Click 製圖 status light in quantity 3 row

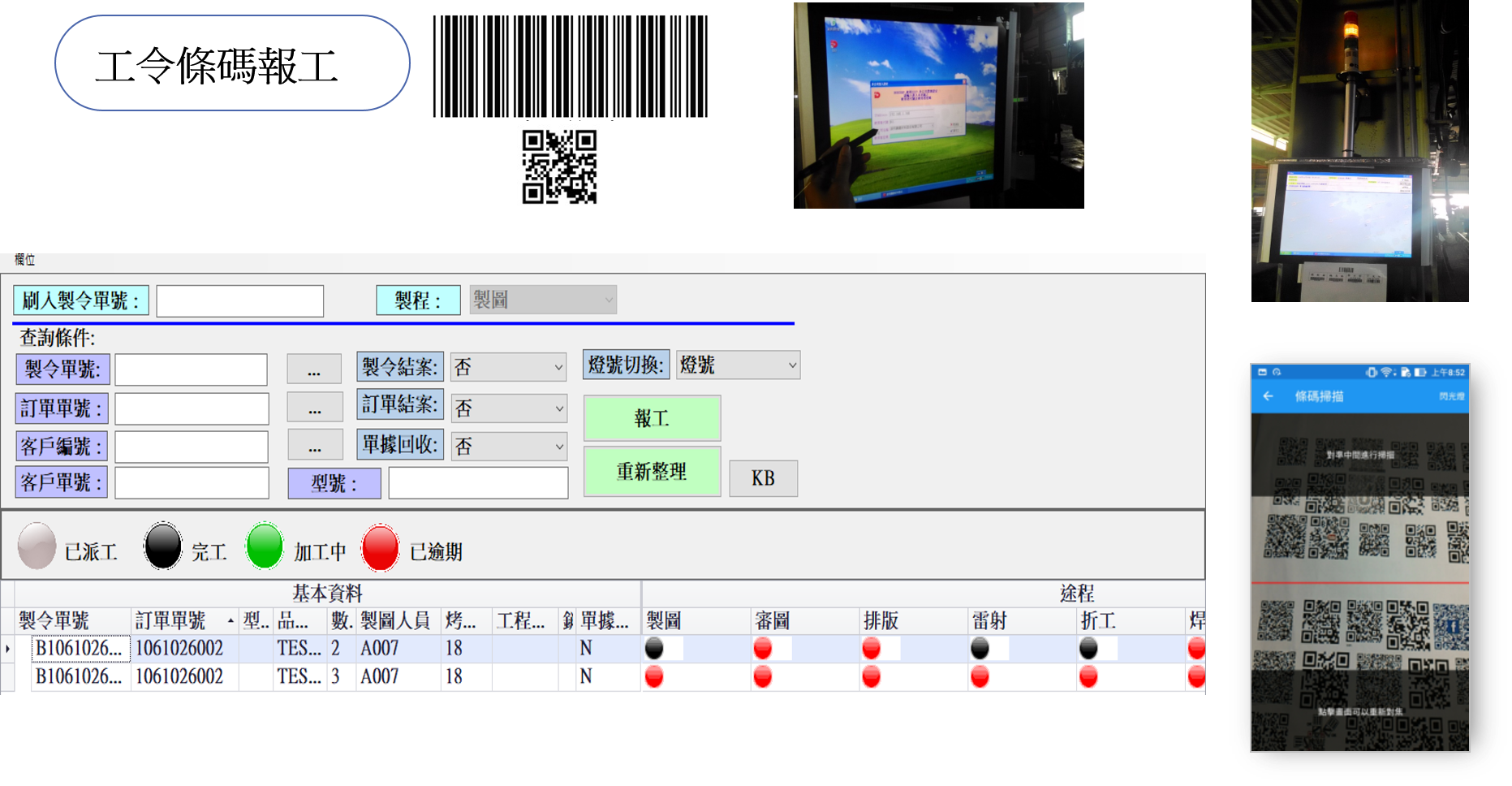point(654,676)
